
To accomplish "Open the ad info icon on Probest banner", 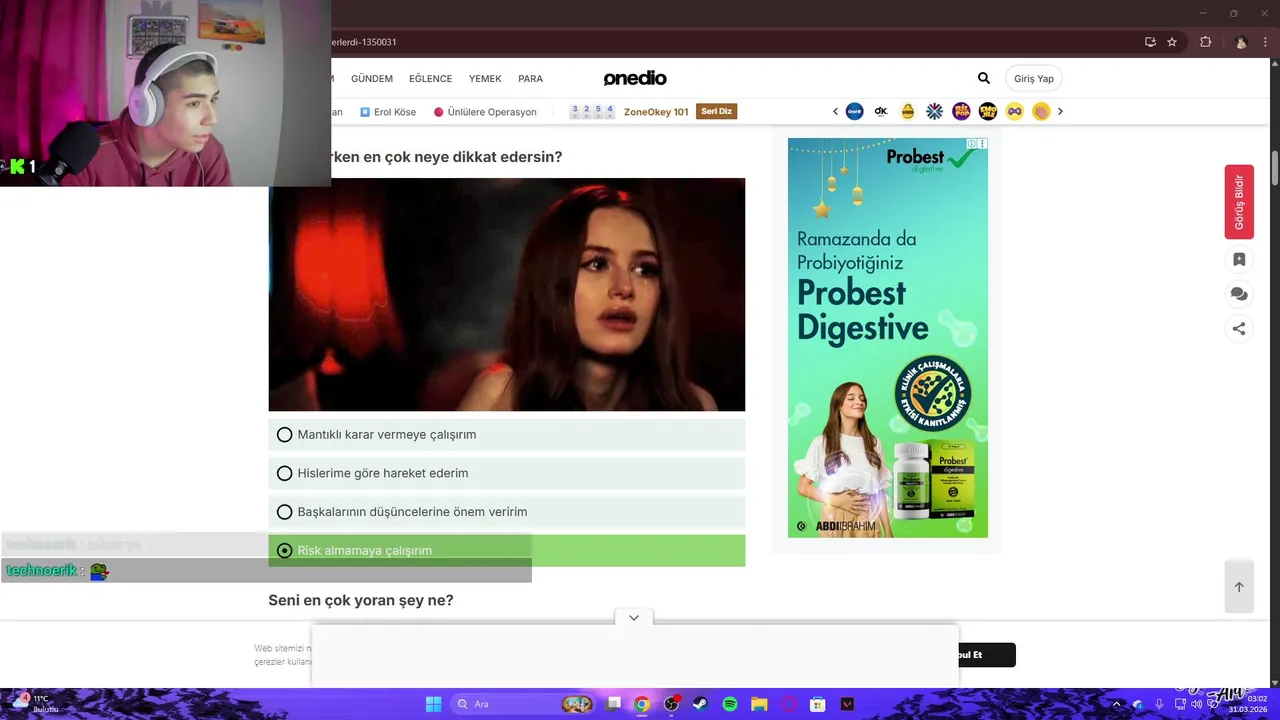I will (972, 144).
